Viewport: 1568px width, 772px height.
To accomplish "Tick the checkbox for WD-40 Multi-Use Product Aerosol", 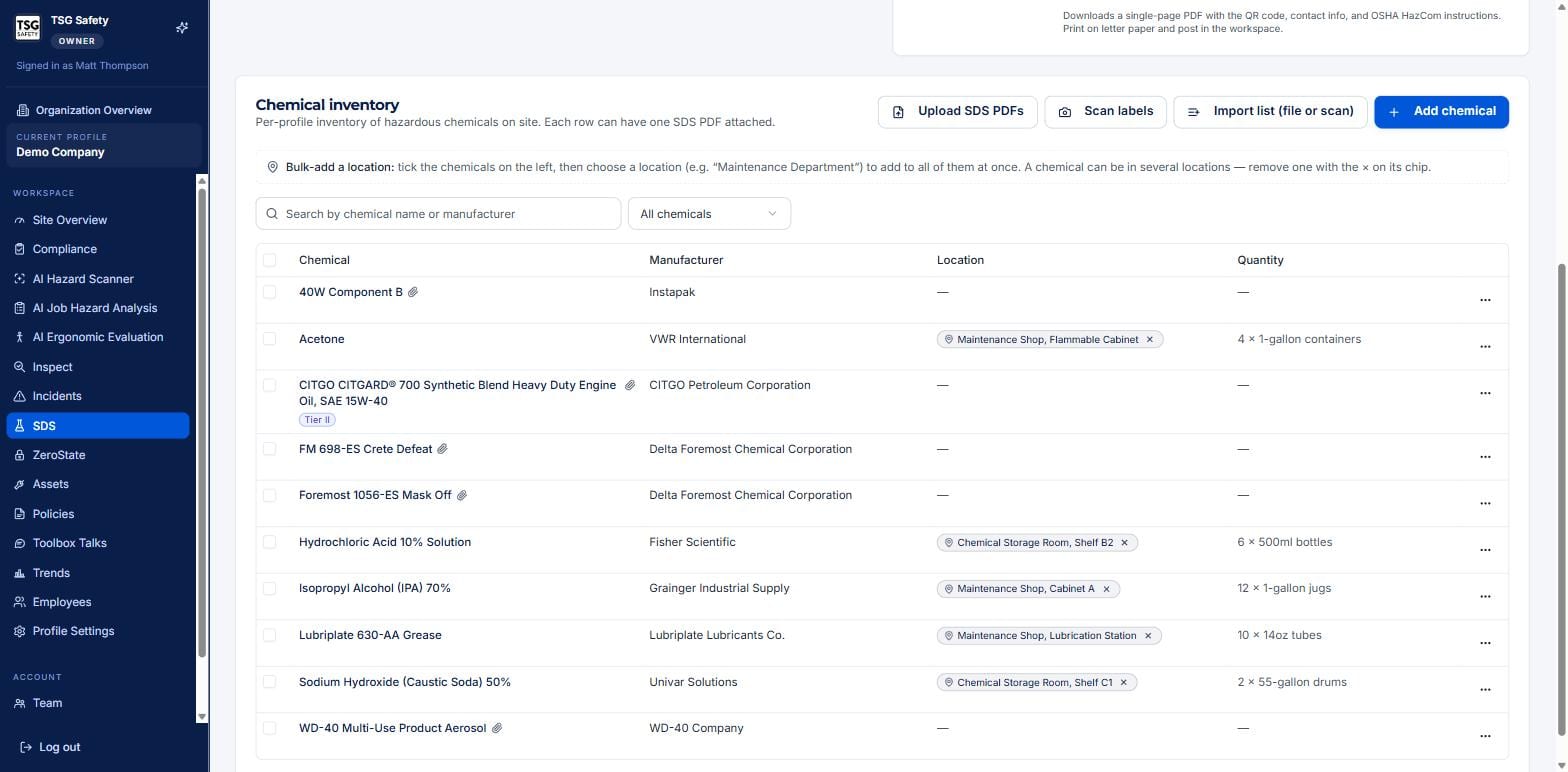I will 269,728.
